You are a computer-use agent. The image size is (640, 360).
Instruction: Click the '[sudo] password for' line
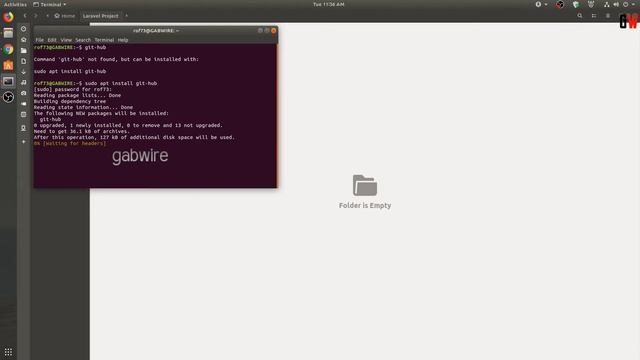click(73, 89)
